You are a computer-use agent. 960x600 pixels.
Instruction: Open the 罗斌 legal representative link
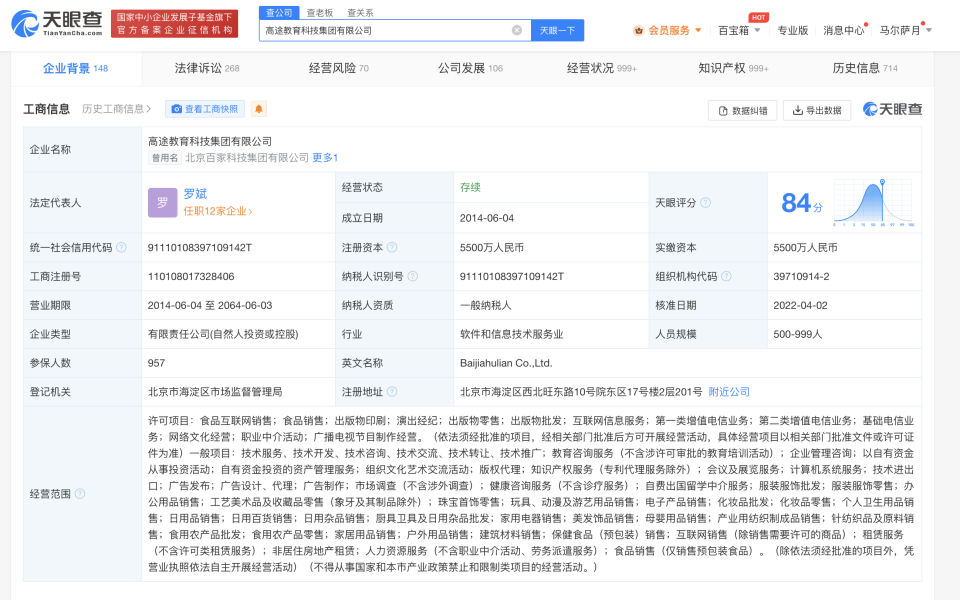tap(195, 193)
